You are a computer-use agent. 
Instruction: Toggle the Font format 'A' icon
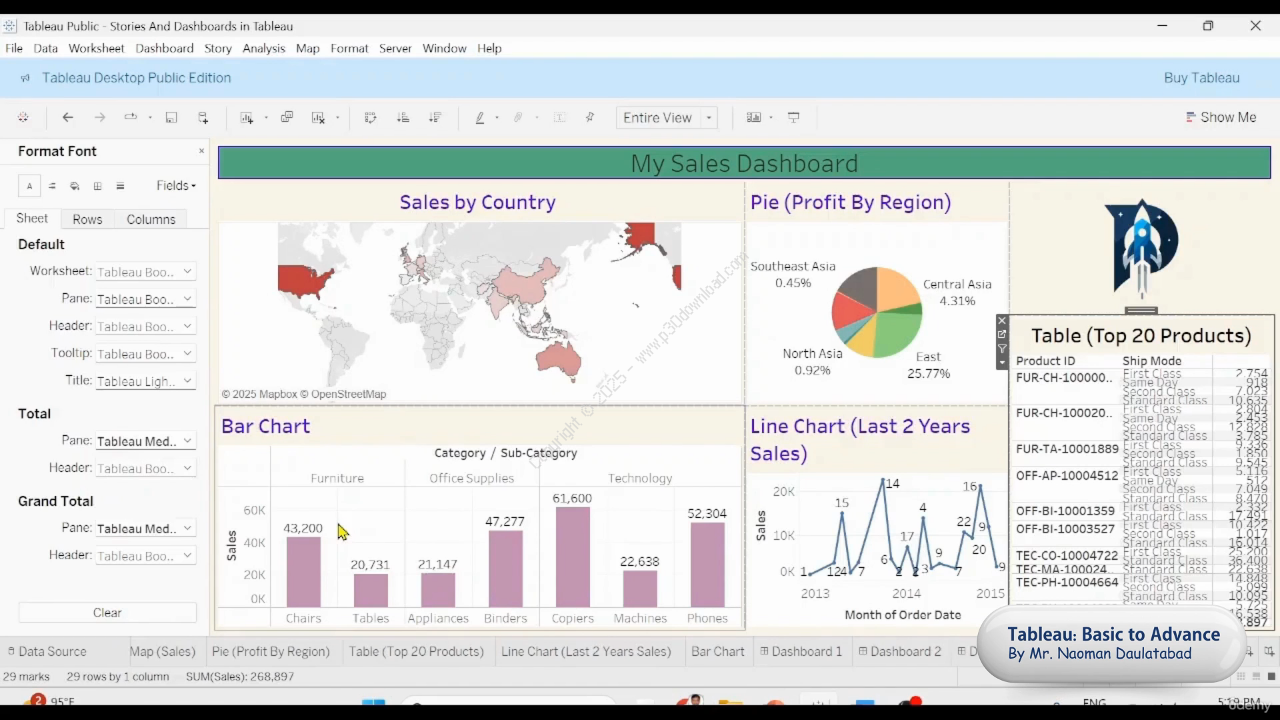click(x=29, y=186)
